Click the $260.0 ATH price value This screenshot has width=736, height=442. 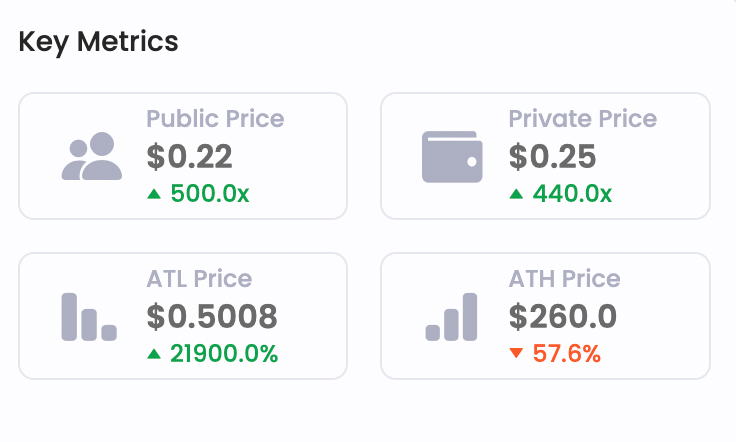click(562, 316)
